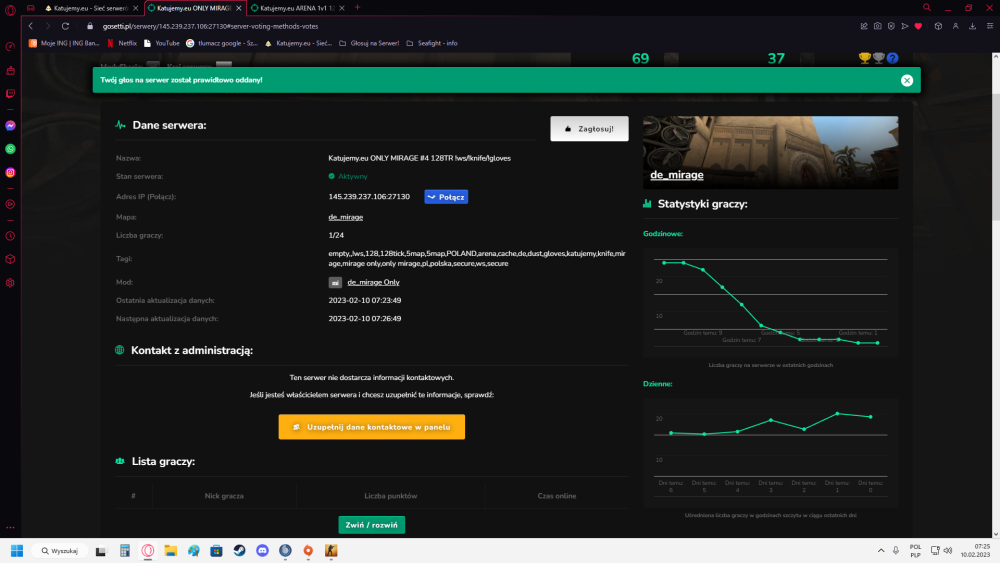Image resolution: width=1000 pixels, height=563 pixels.
Task: Click the address bar URL field
Action: (x=472, y=26)
